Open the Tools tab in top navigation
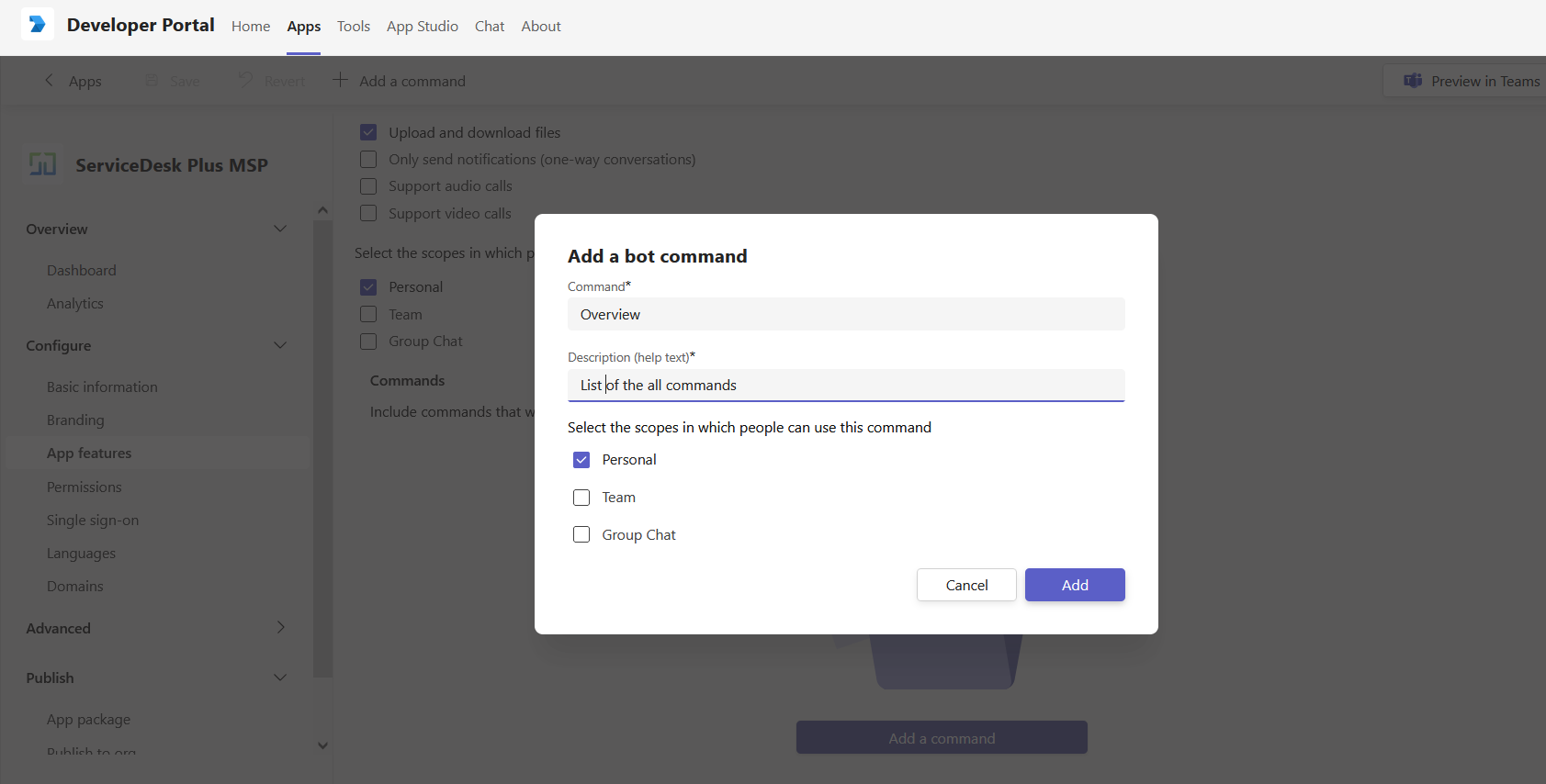This screenshot has height=784, width=1546. tap(353, 27)
